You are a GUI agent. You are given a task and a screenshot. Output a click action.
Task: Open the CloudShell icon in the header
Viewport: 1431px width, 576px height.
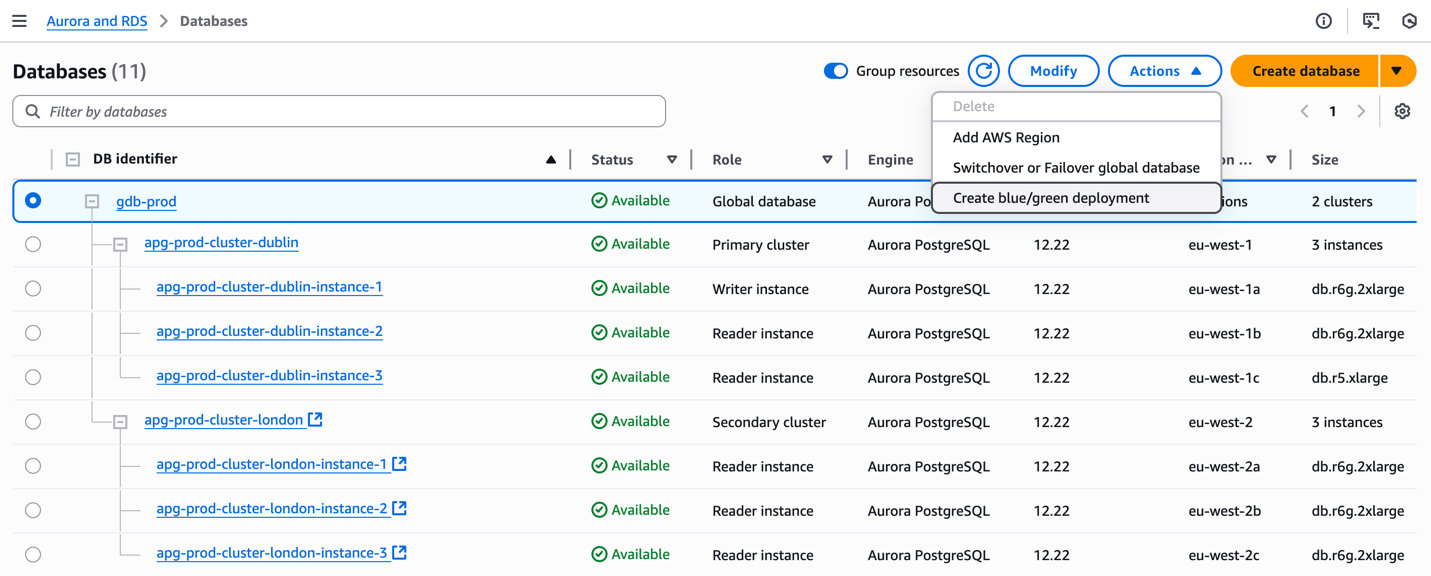coord(1371,21)
